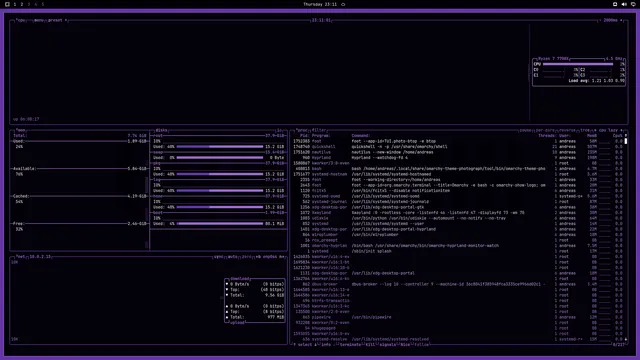Select the quickshell process row
640x360 pixels.
[458, 147]
